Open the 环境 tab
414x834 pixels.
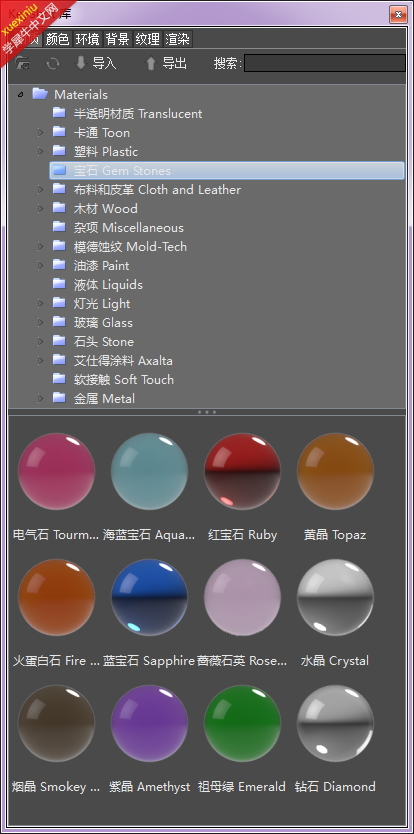87,39
